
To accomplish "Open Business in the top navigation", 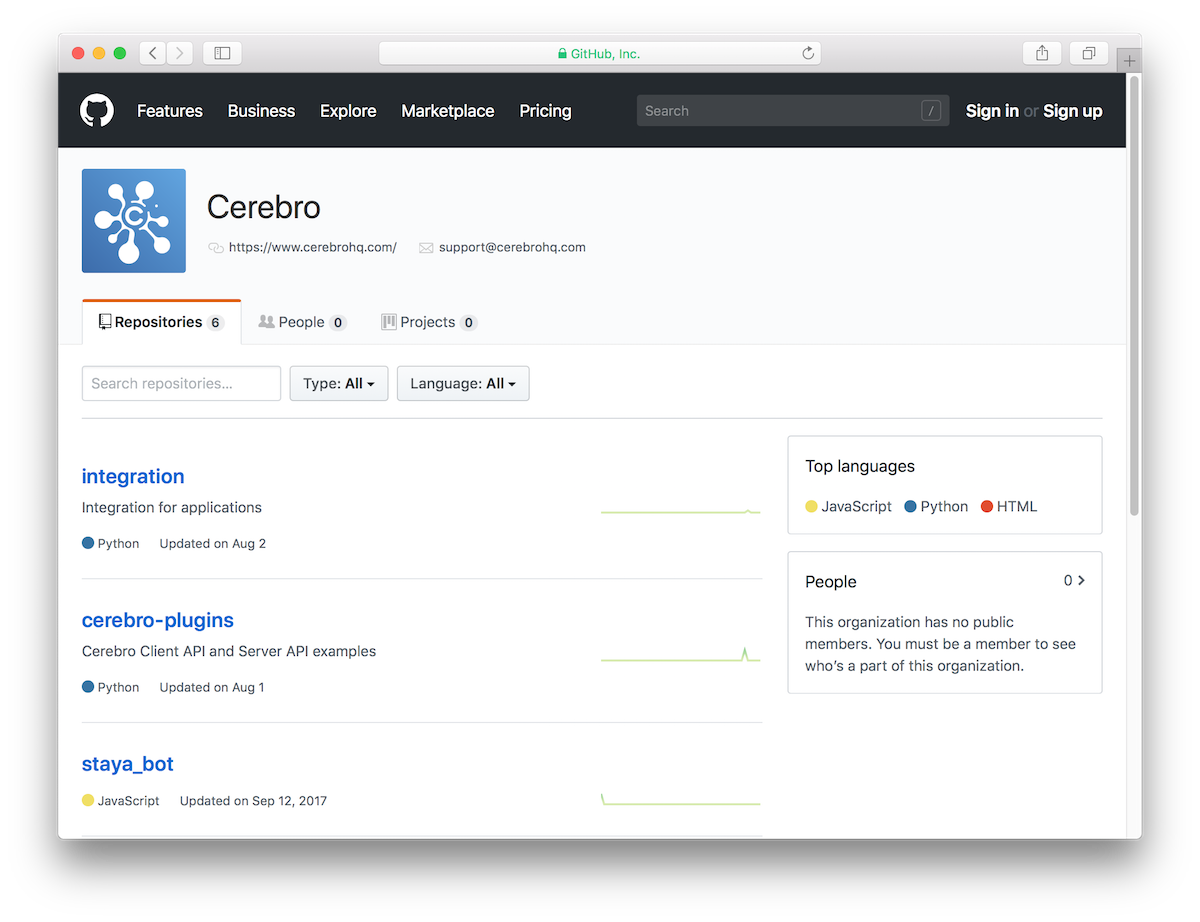I will [261, 111].
